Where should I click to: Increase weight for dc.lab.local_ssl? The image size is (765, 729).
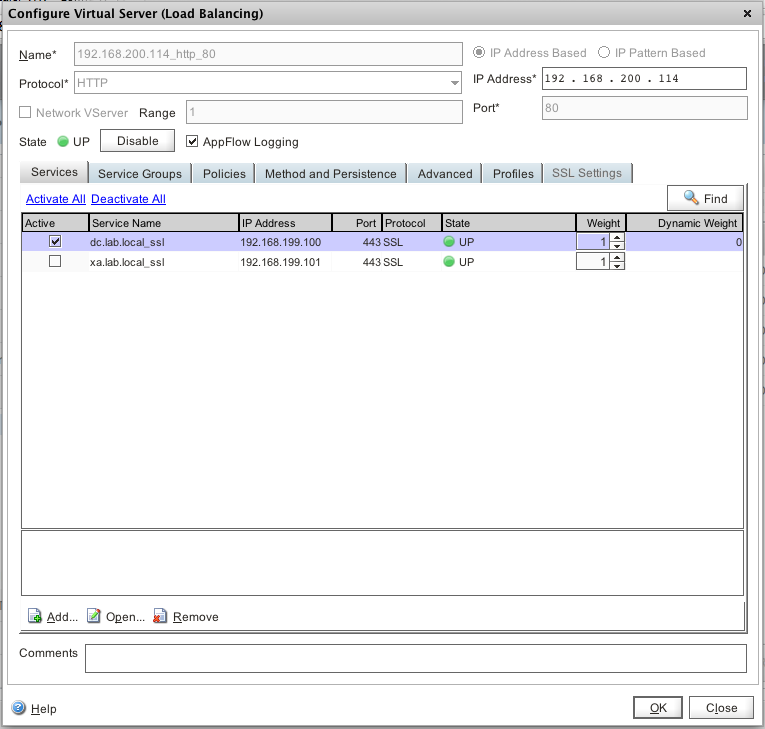pos(617,238)
